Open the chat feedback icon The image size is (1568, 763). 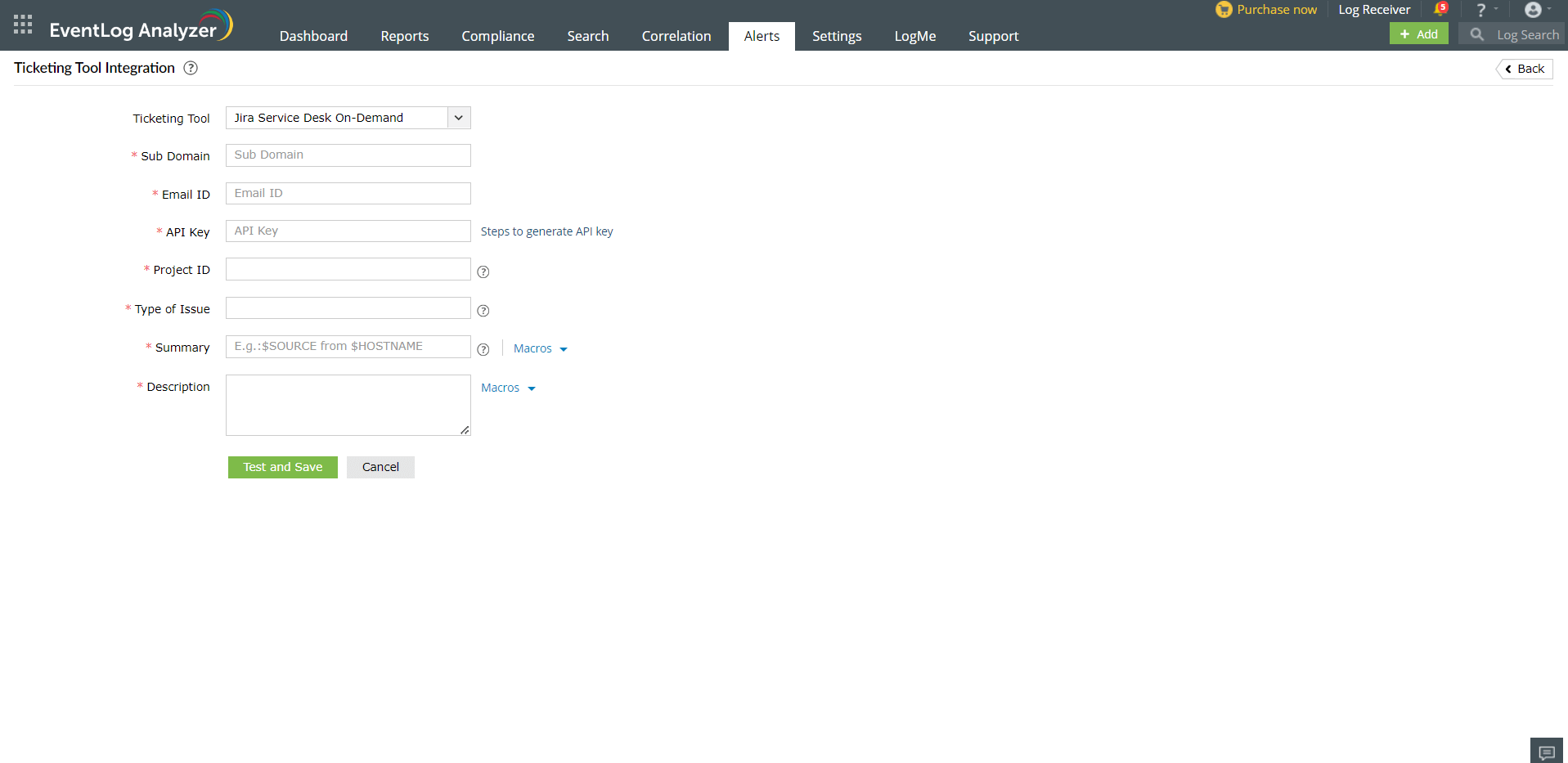pyautogui.click(x=1547, y=752)
